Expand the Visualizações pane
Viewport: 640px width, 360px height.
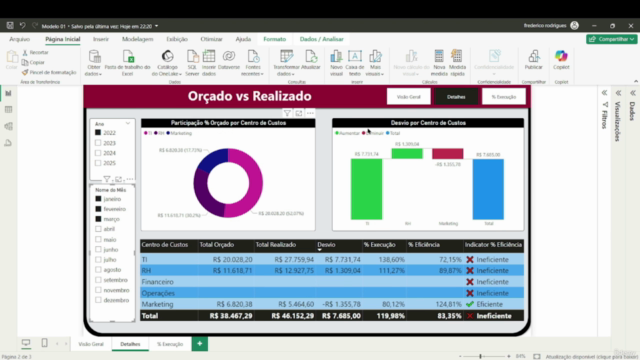coord(618,93)
